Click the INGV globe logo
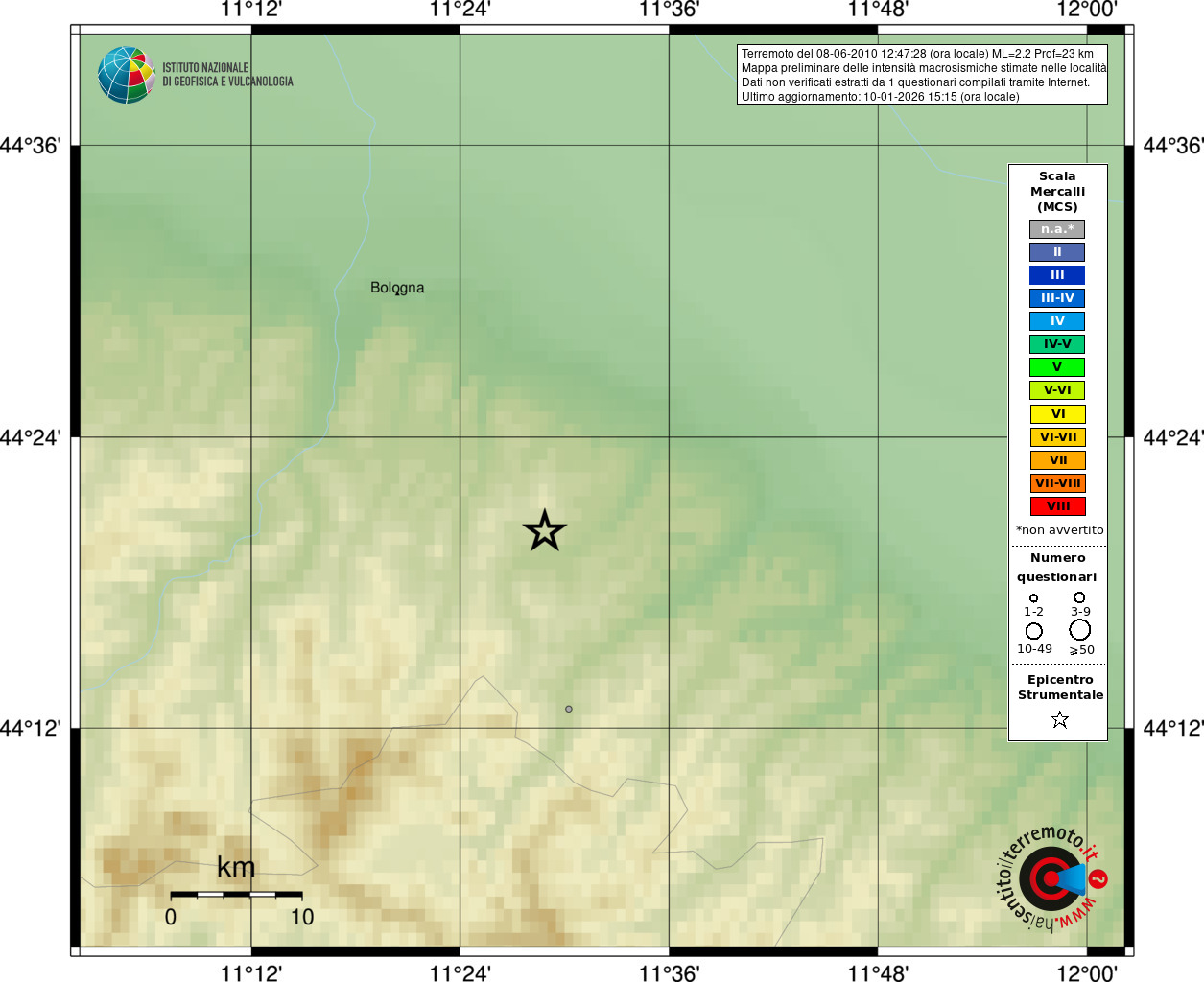The image size is (1204, 982). [127, 75]
